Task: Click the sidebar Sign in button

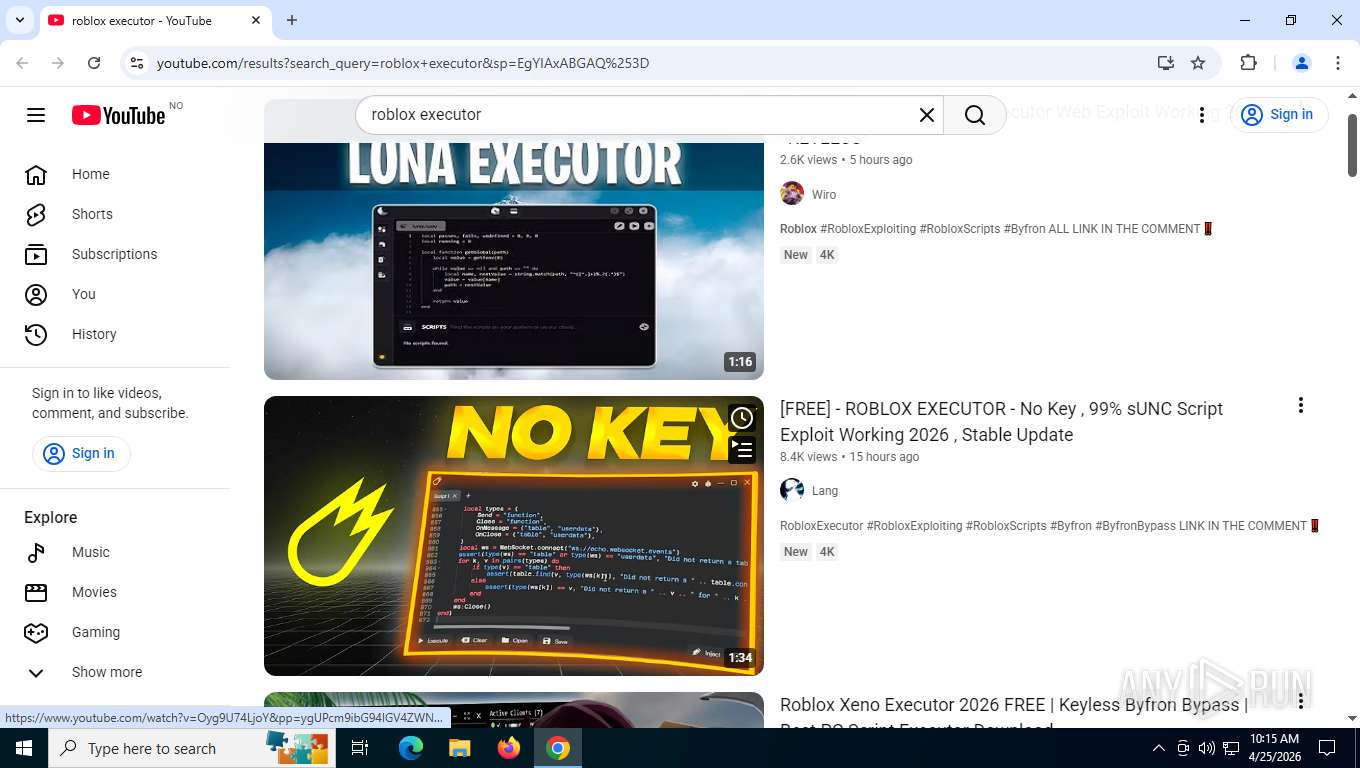Action: coord(81,453)
